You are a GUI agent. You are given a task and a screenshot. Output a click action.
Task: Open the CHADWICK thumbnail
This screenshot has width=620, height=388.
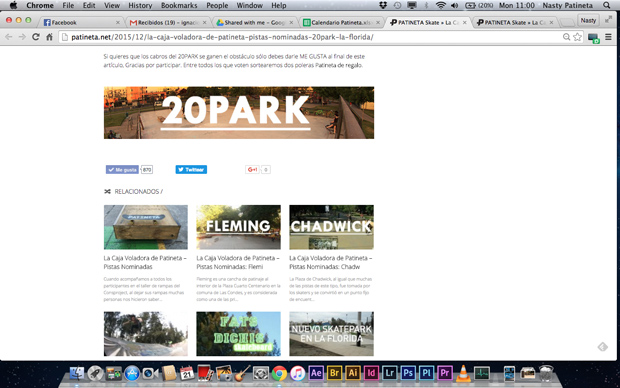[x=331, y=227]
